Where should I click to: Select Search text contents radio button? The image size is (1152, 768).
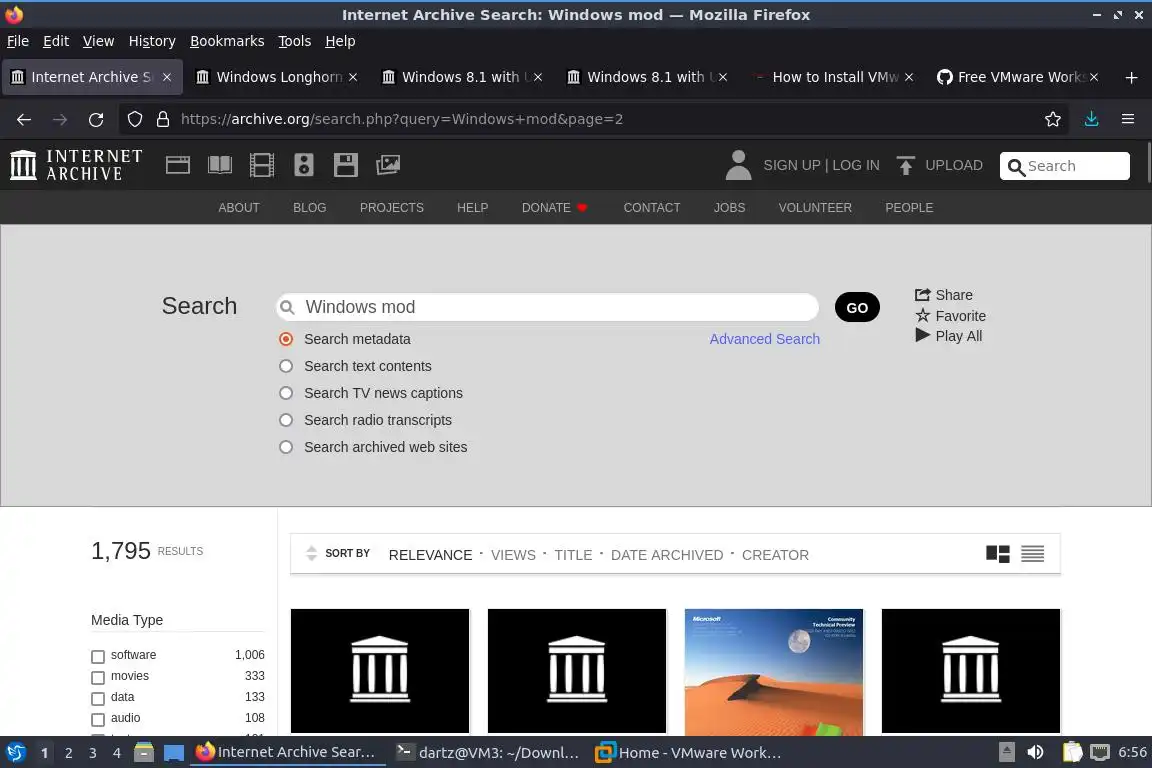[286, 366]
